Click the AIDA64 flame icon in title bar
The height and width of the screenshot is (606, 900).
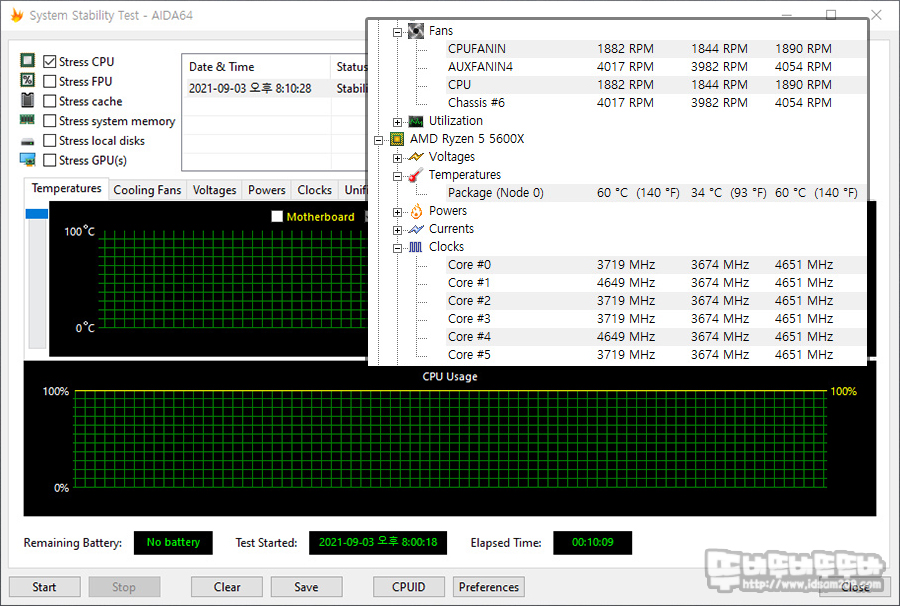coord(17,15)
